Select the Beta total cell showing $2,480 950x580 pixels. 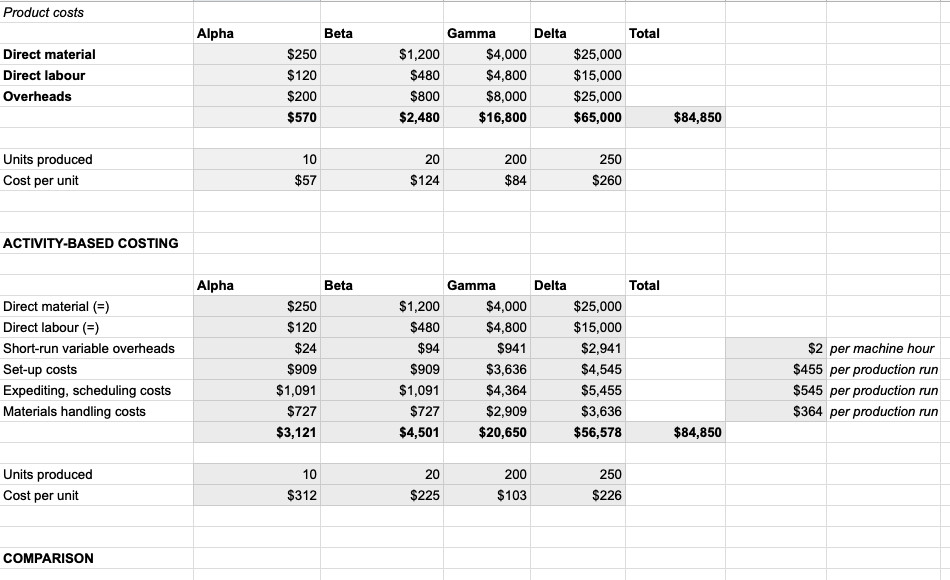pyautogui.click(x=419, y=117)
